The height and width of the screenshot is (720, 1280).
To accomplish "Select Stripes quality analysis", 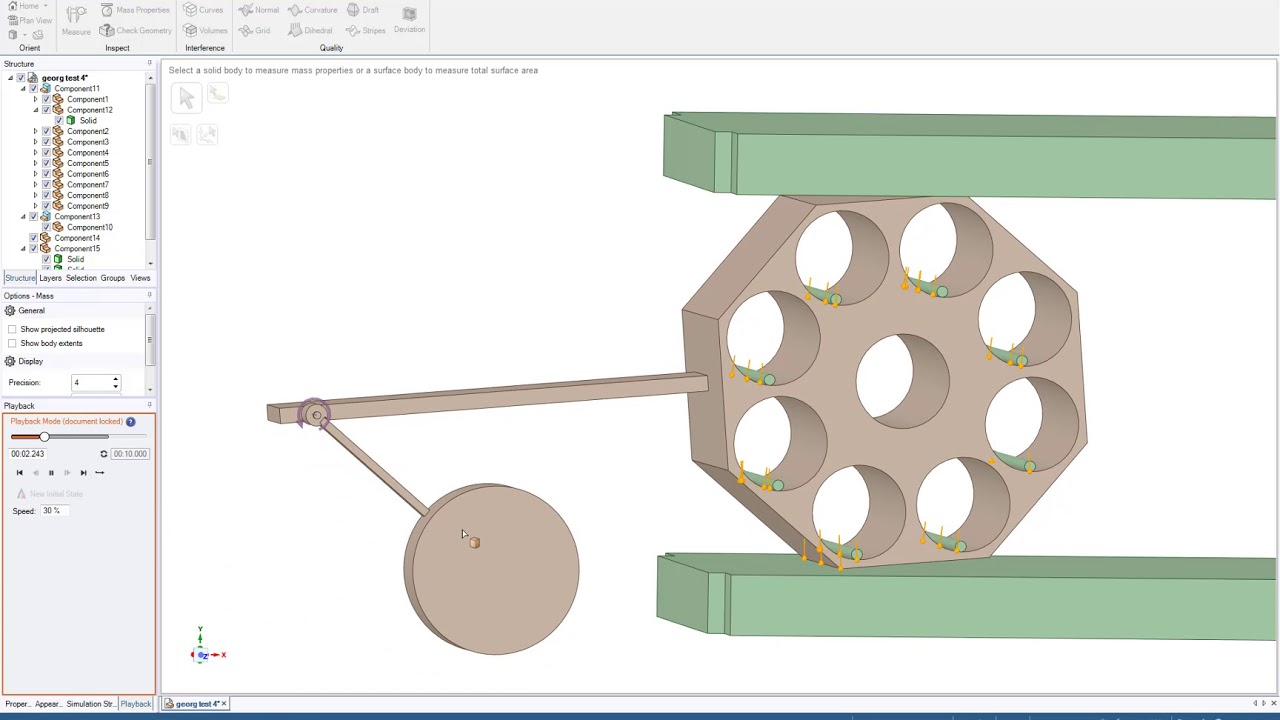I will coord(366,30).
